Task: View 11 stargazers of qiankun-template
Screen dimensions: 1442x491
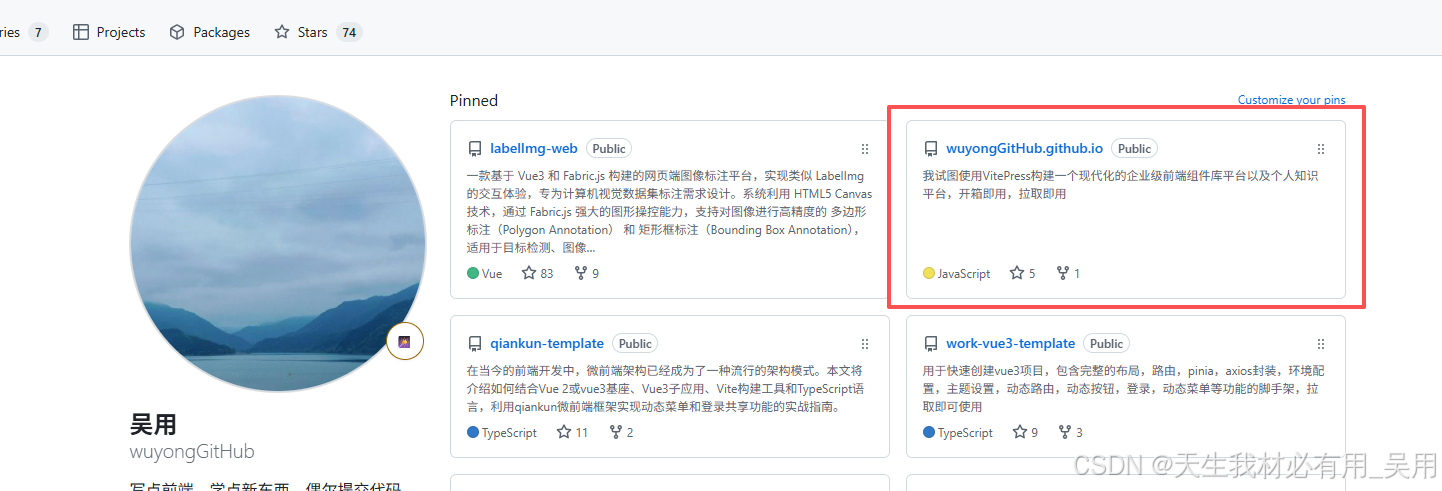Action: coord(572,433)
